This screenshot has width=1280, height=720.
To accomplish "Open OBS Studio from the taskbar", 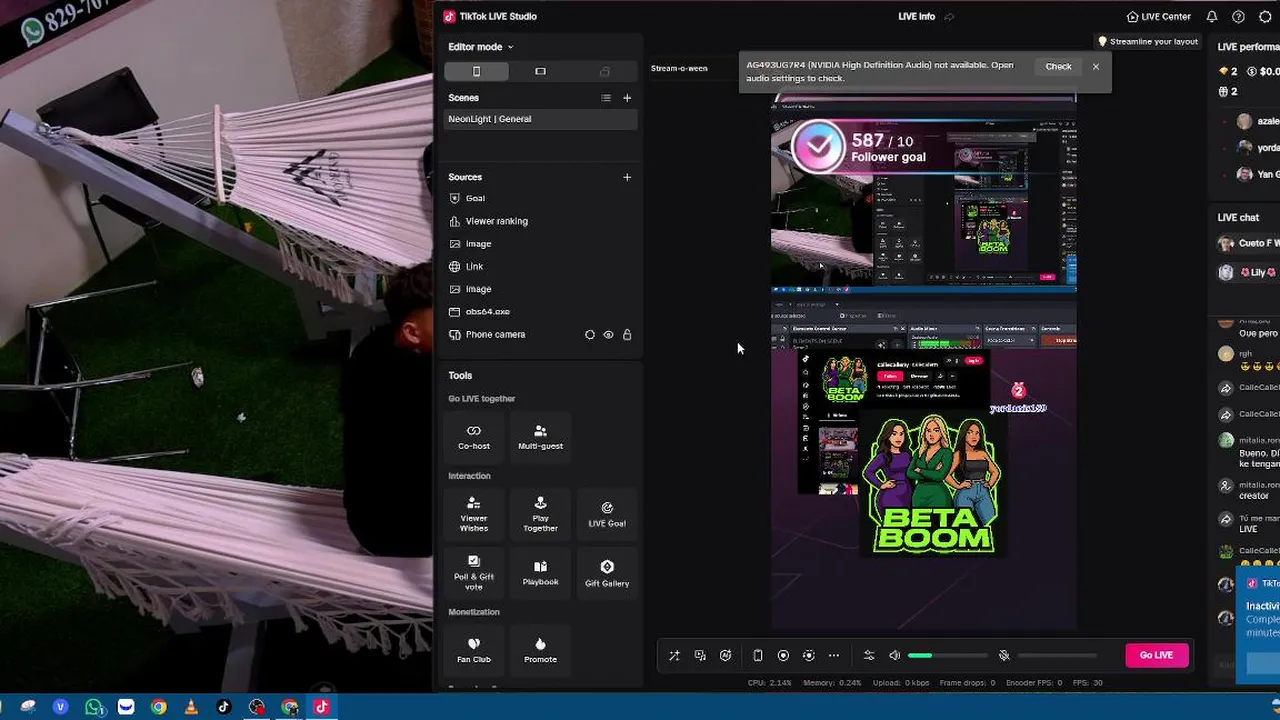I will tap(257, 707).
